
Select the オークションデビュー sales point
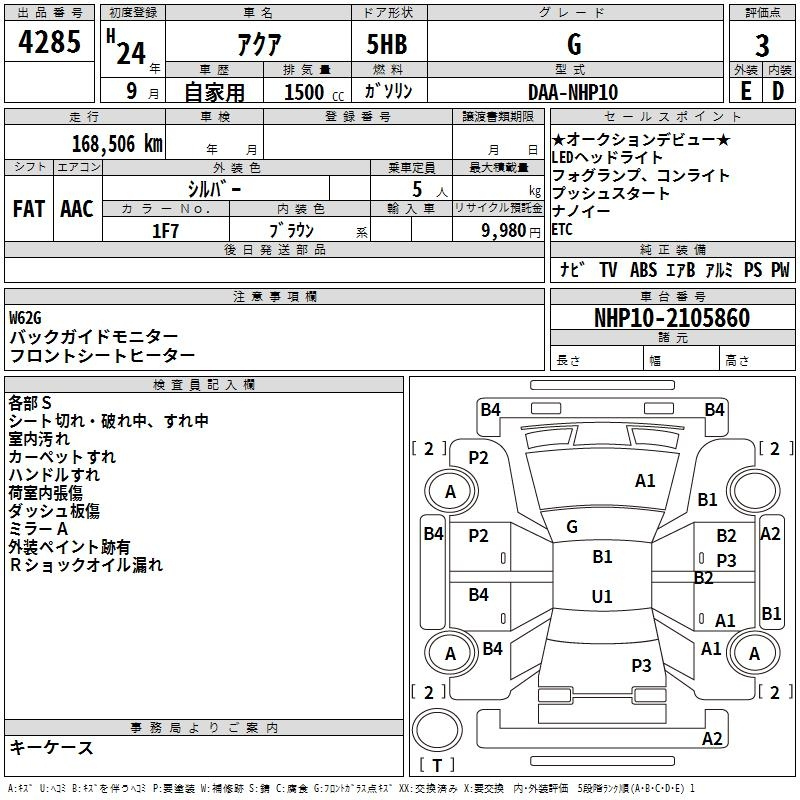pyautogui.click(x=641, y=139)
